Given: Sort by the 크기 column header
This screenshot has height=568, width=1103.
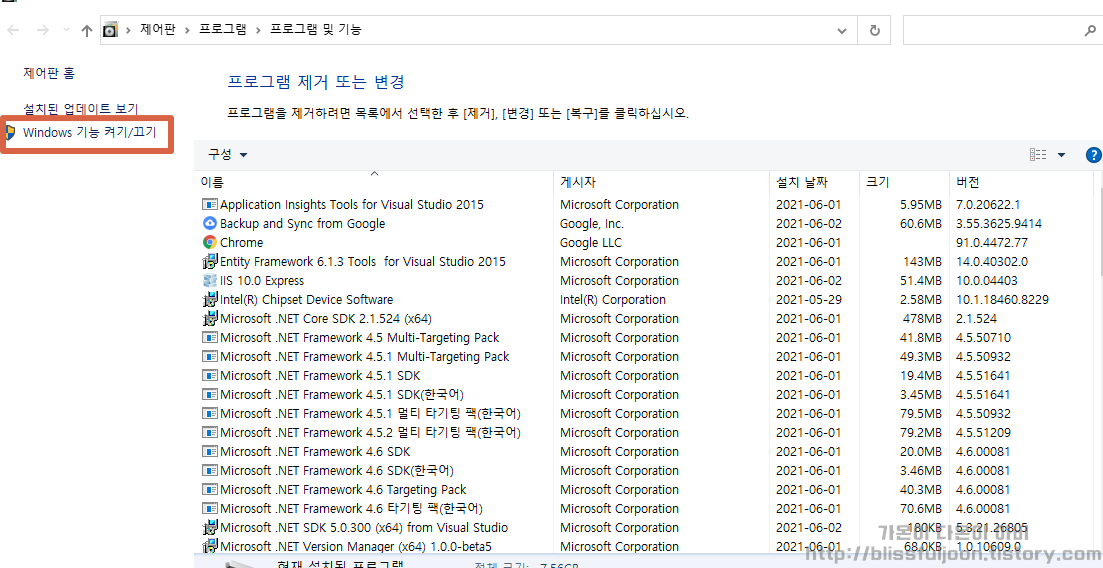Looking at the screenshot, I should pyautogui.click(x=904, y=182).
